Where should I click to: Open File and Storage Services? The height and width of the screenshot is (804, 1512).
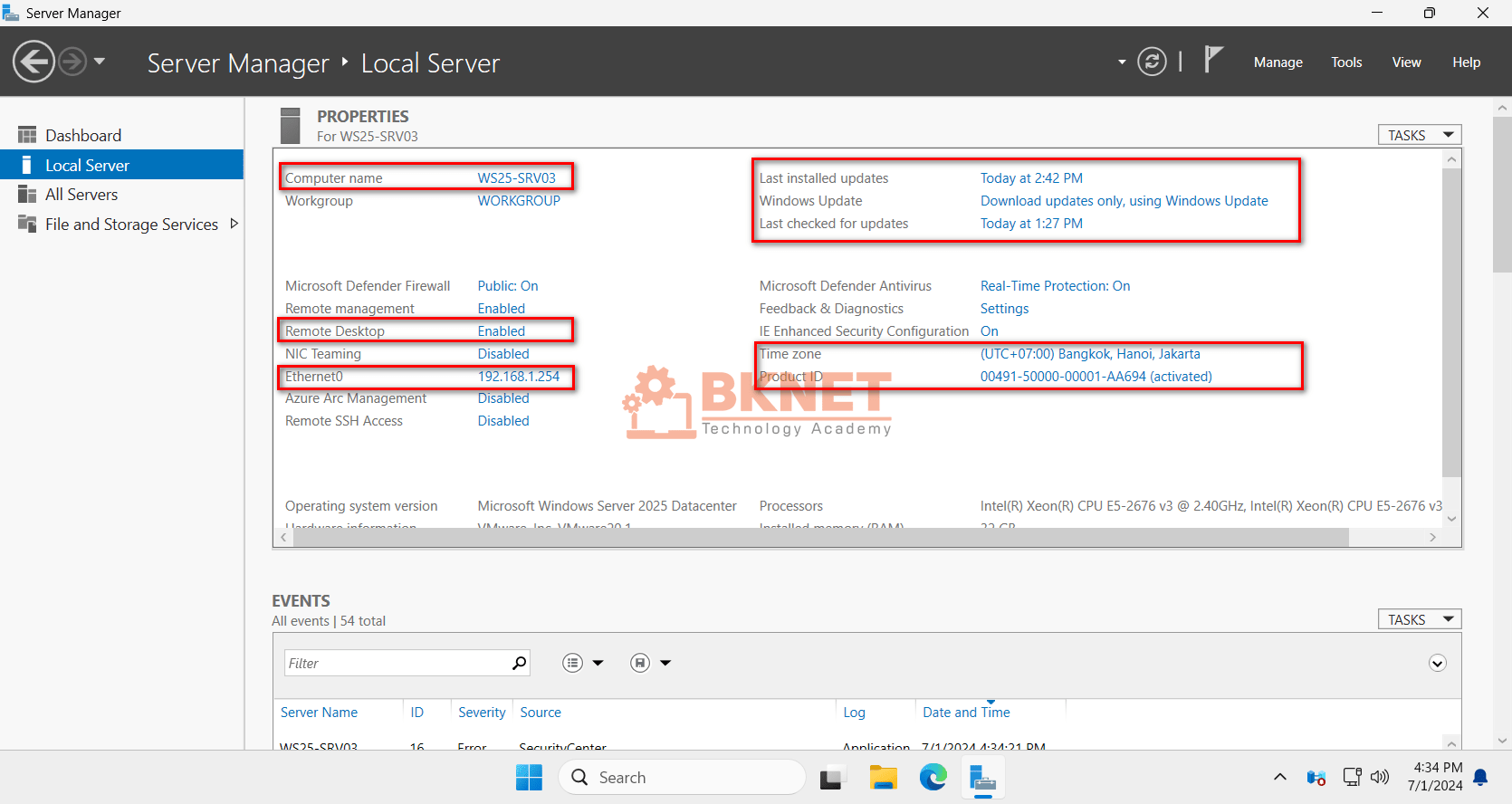tap(131, 225)
